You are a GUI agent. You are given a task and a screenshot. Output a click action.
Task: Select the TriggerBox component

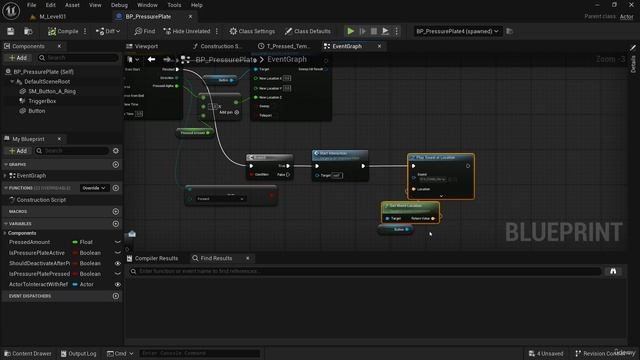(x=42, y=101)
